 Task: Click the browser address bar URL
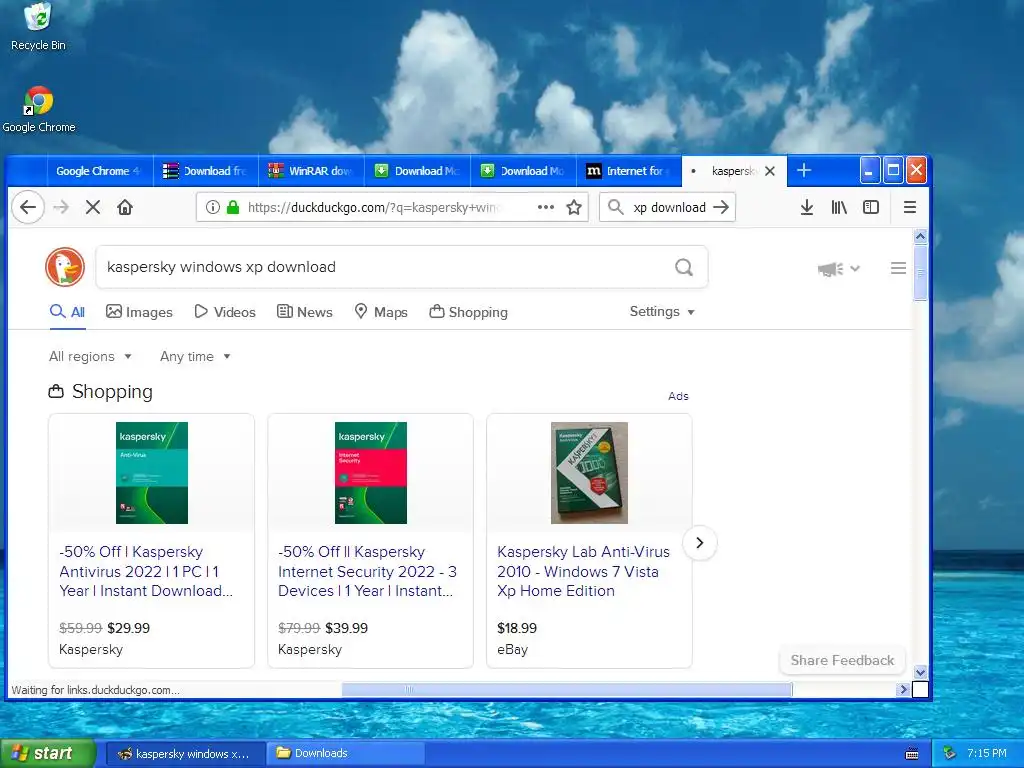point(375,208)
